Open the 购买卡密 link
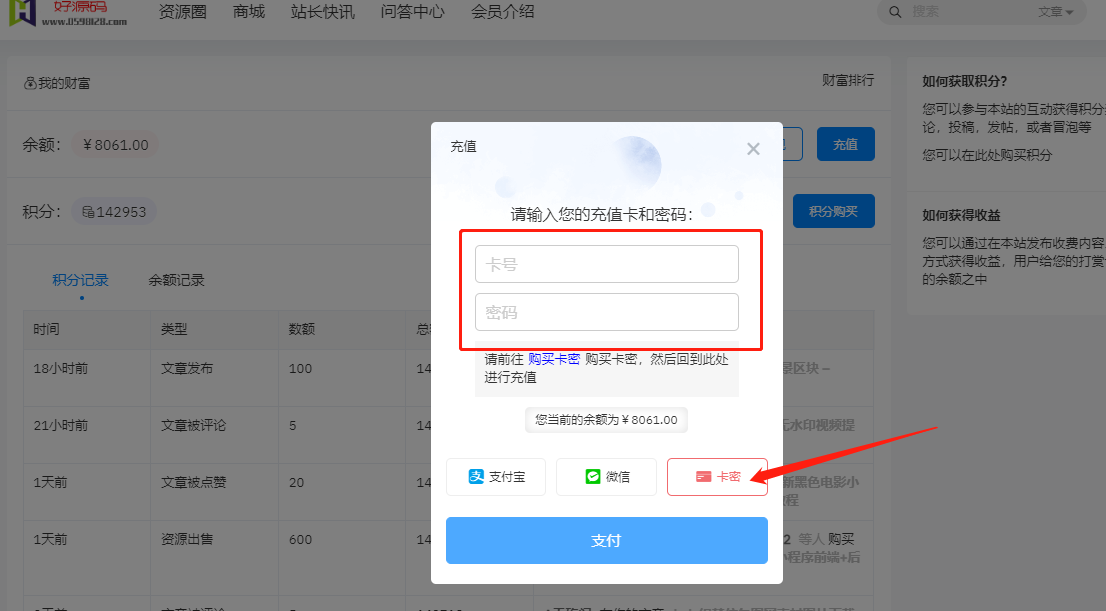 tap(554, 359)
